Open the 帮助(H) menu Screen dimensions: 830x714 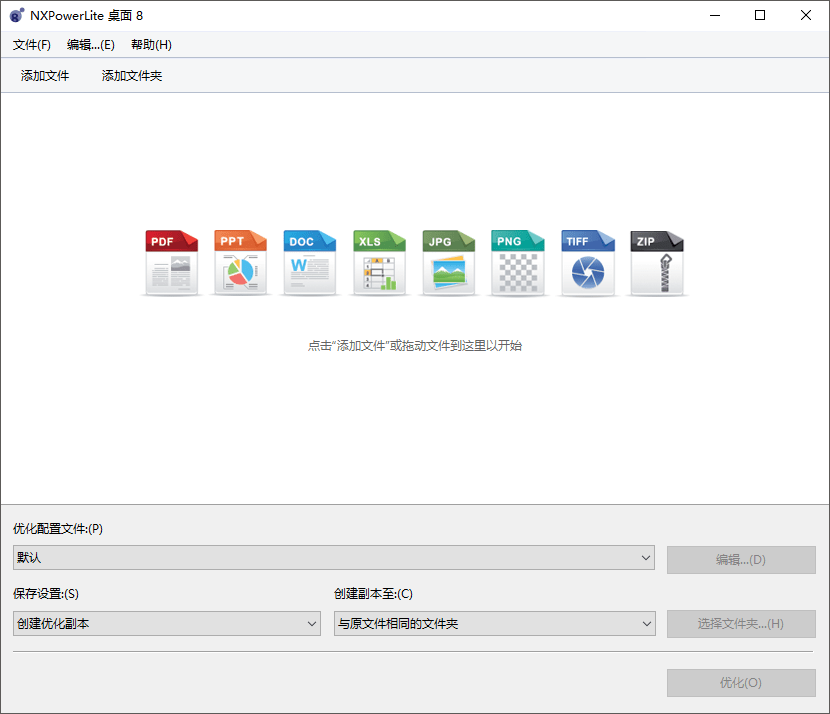150,44
